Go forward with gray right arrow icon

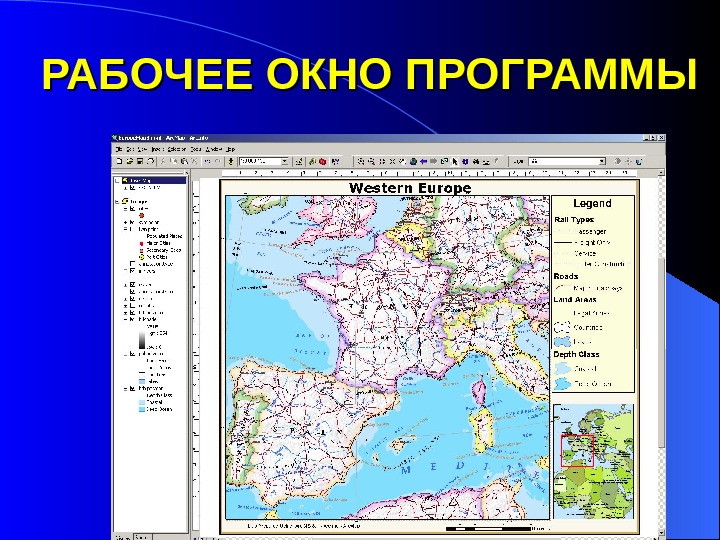(x=433, y=161)
